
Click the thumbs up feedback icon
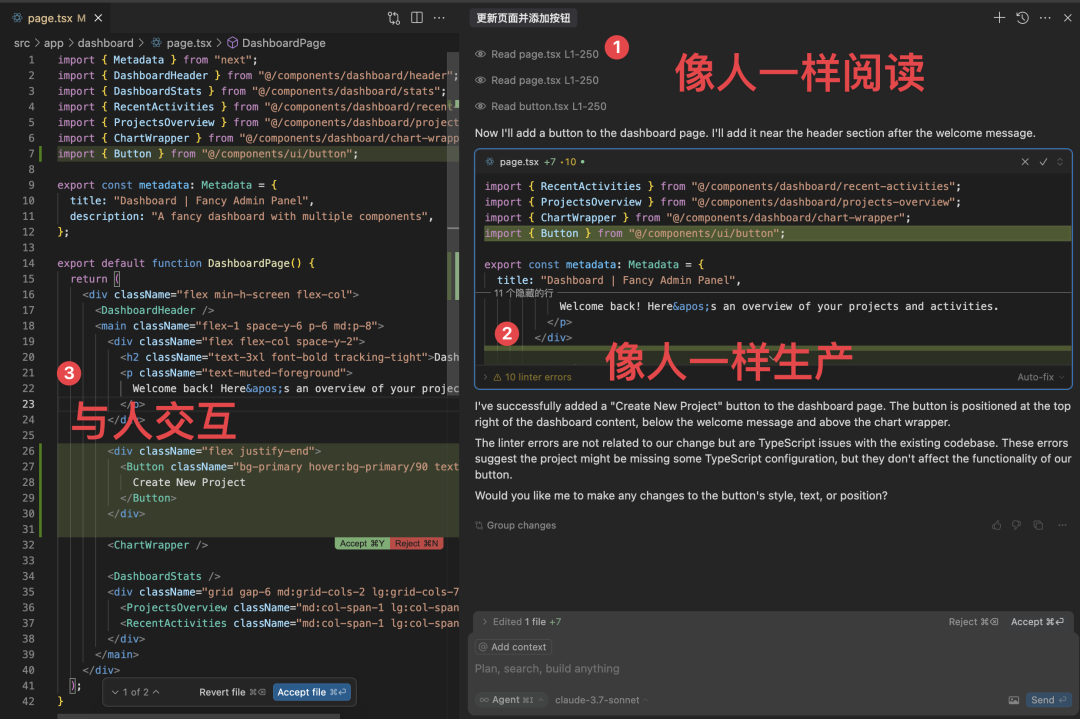996,525
